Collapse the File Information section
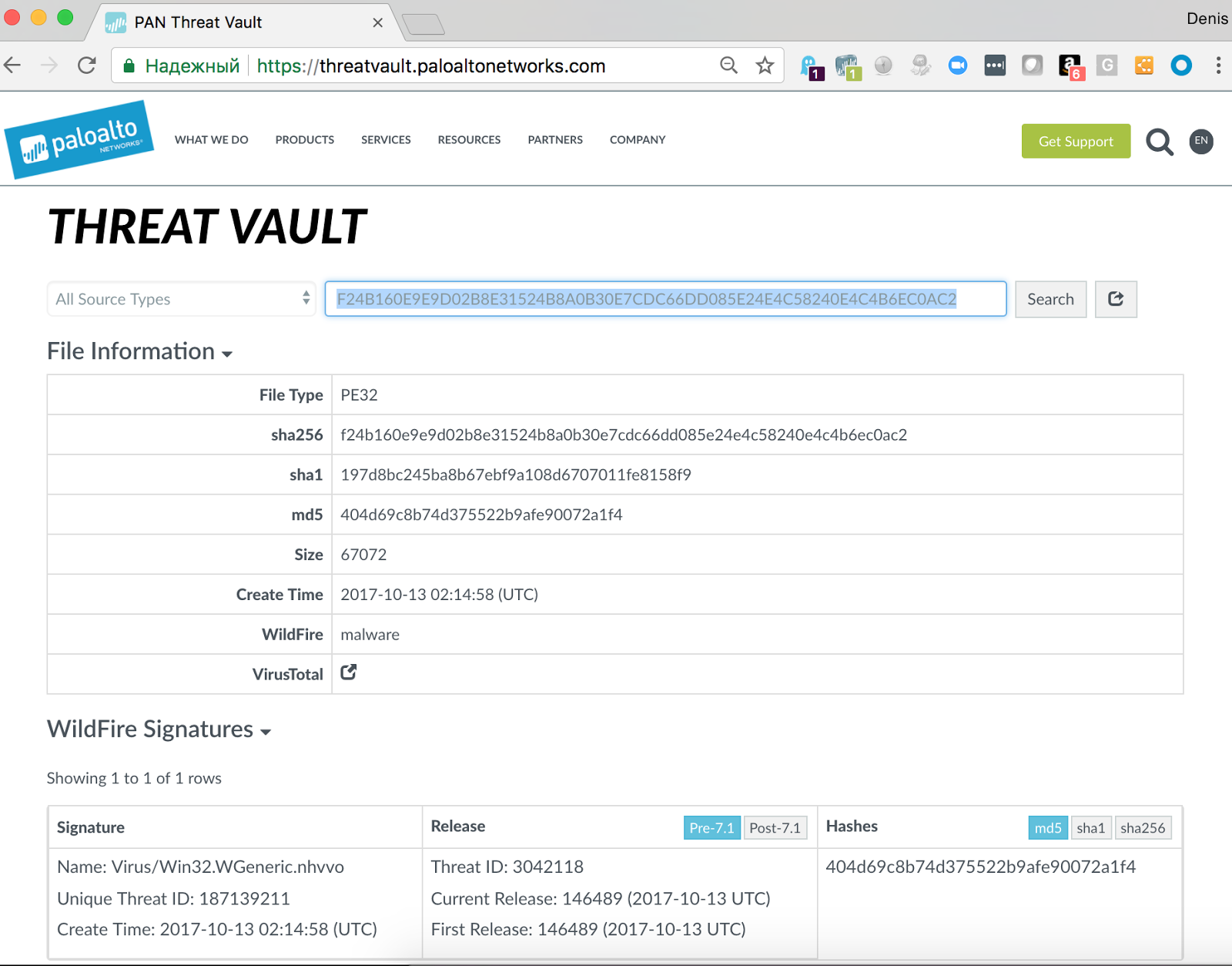 (139, 351)
